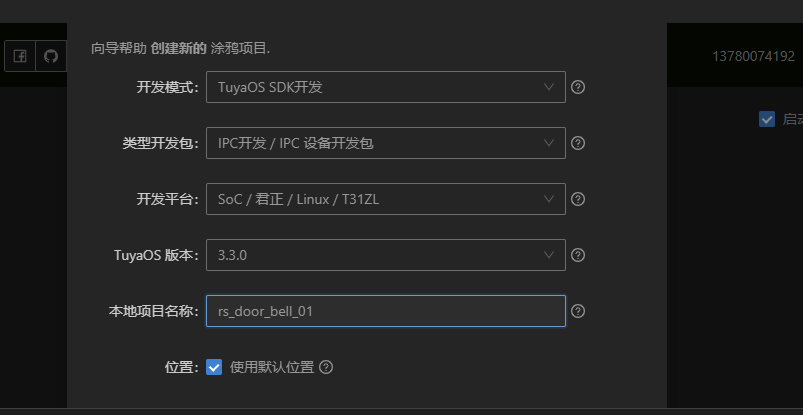Click into the rs_door_bell_01 project name field

click(x=386, y=311)
